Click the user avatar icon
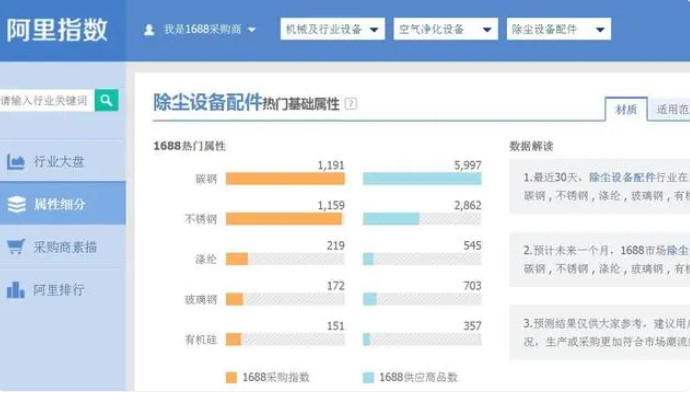The width and height of the screenshot is (690, 393). 149,29
